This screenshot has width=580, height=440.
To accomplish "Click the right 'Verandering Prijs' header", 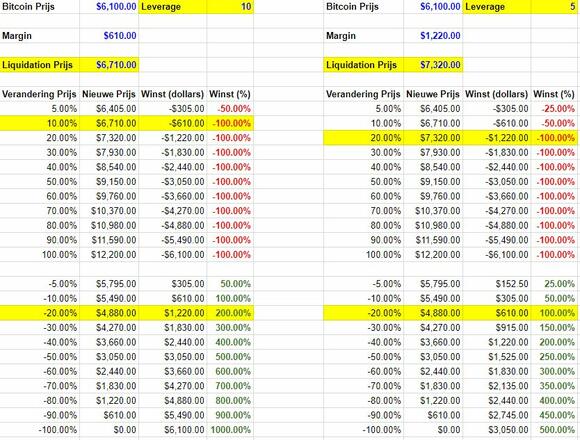I will 363,94.
